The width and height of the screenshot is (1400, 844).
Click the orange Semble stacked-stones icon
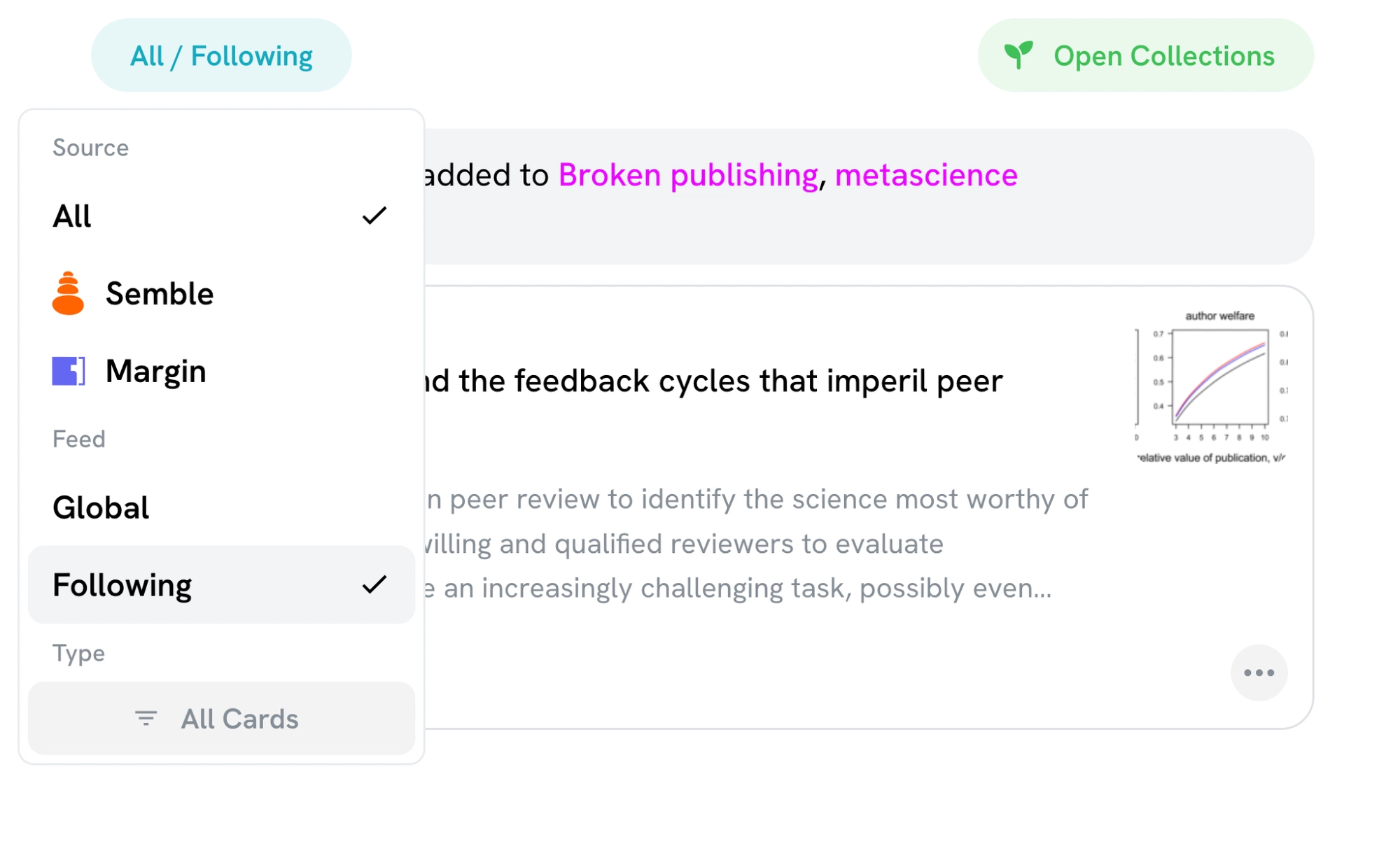click(68, 293)
